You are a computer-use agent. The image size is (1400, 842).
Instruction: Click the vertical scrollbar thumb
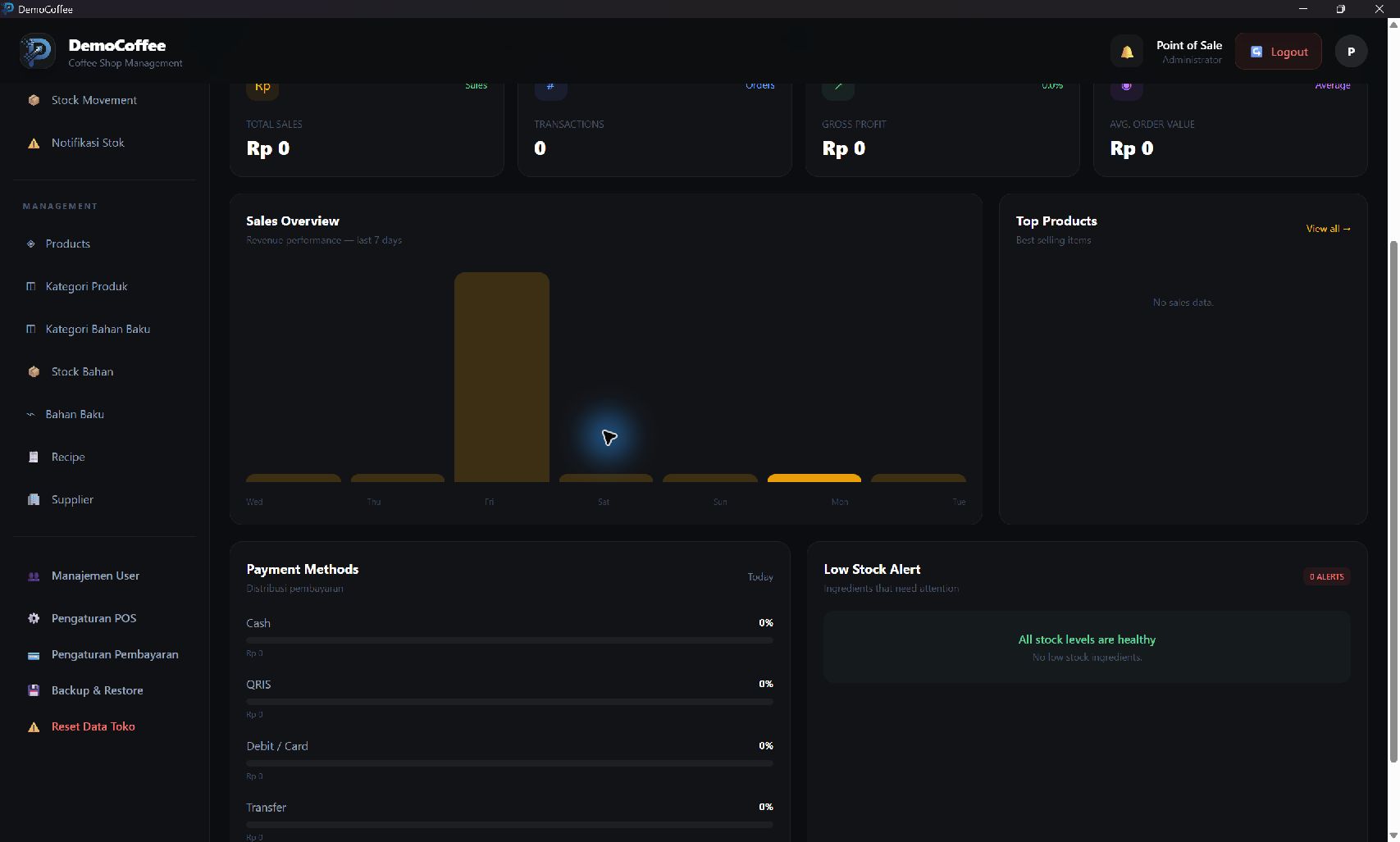(1393, 501)
